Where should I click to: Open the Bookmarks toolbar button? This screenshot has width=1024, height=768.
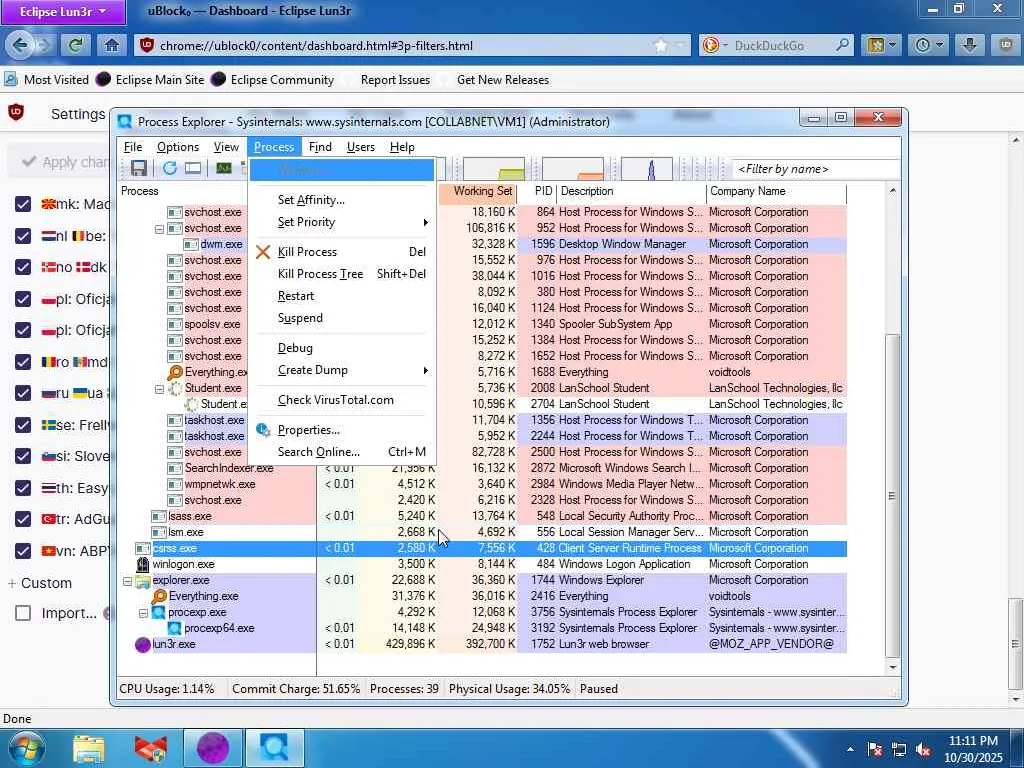coord(881,45)
